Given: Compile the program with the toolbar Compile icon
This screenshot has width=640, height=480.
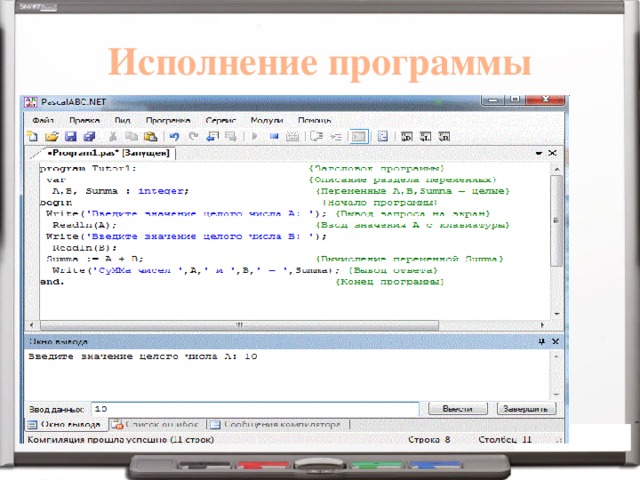Looking at the screenshot, I should pyautogui.click(x=292, y=136).
